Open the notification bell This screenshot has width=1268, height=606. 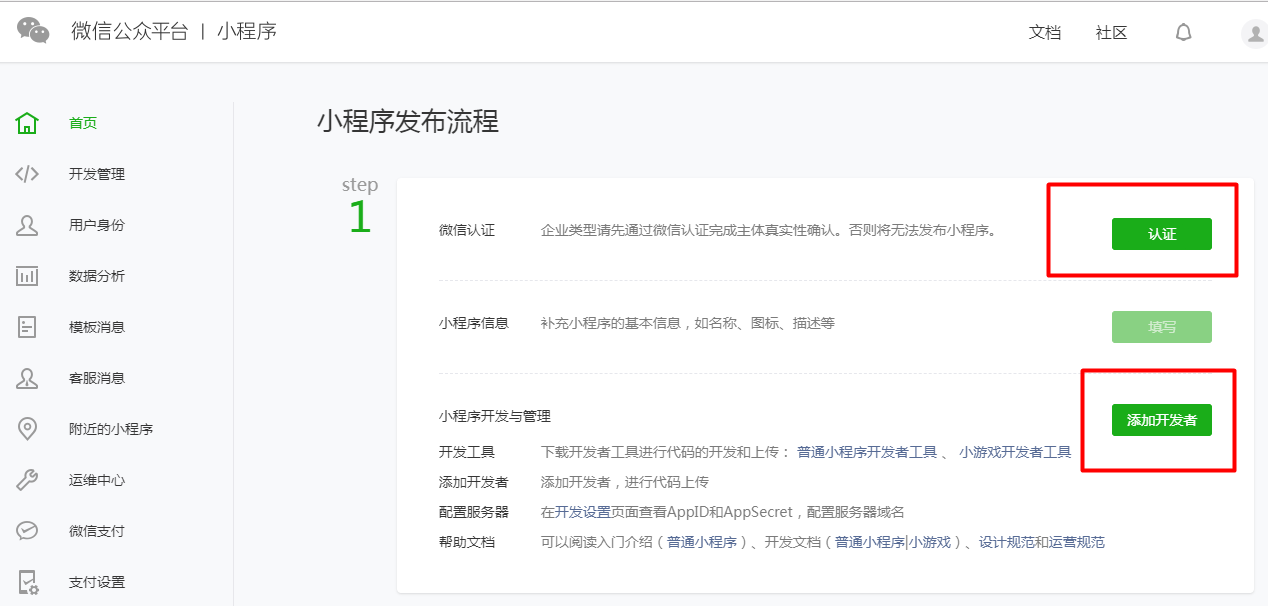(x=1183, y=32)
